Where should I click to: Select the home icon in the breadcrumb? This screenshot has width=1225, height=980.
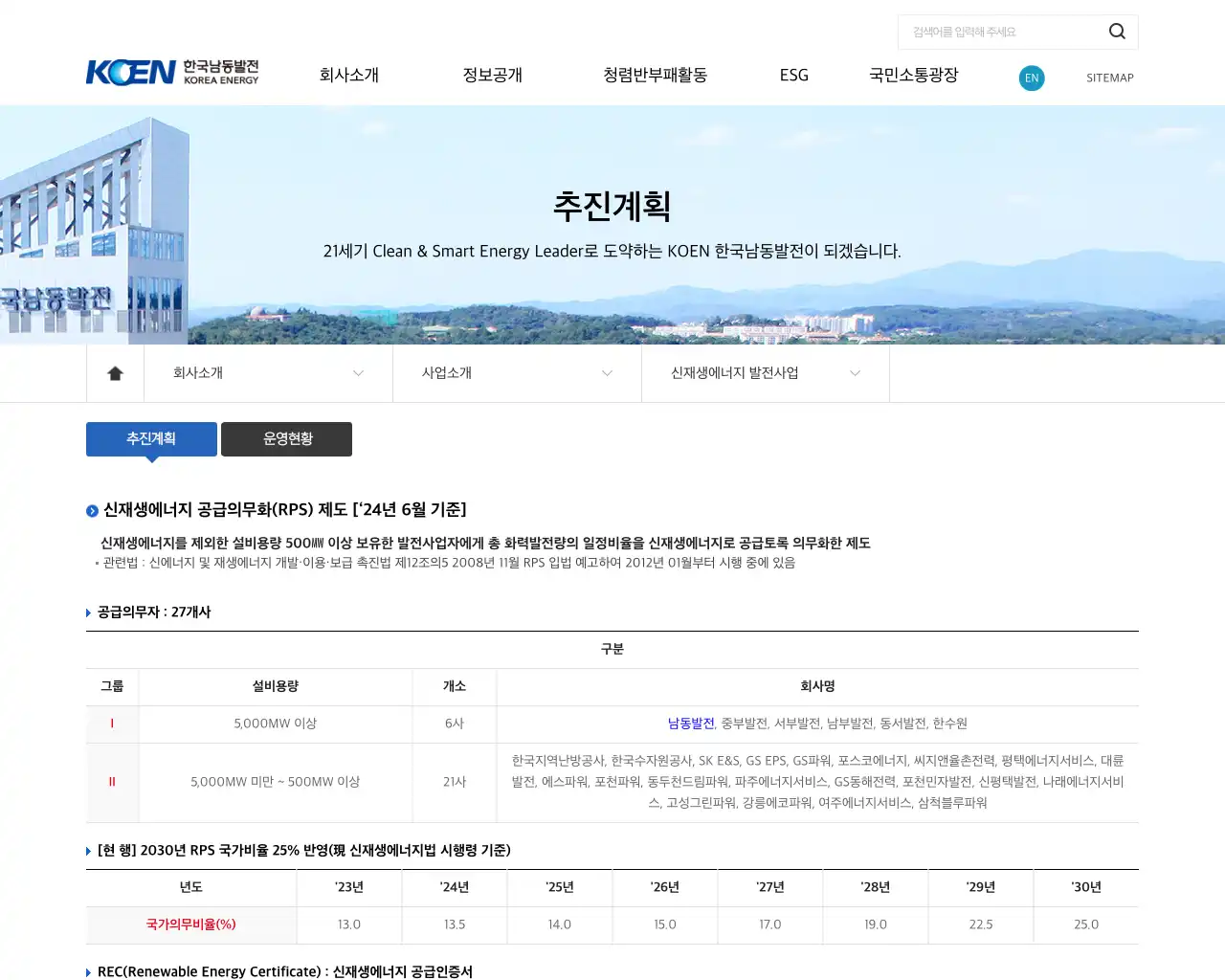[115, 373]
